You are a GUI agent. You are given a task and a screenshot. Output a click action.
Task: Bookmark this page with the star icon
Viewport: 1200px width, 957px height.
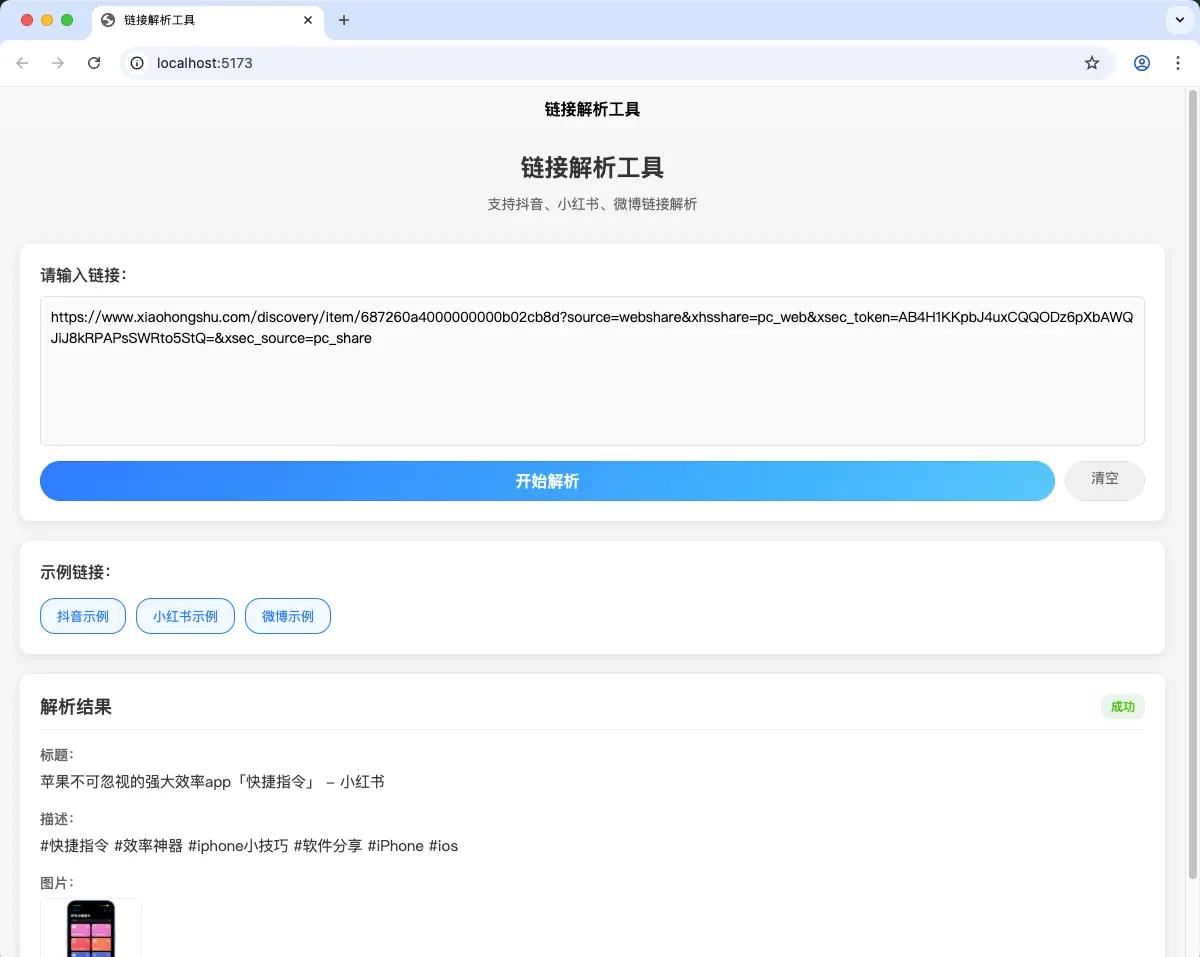click(x=1091, y=63)
